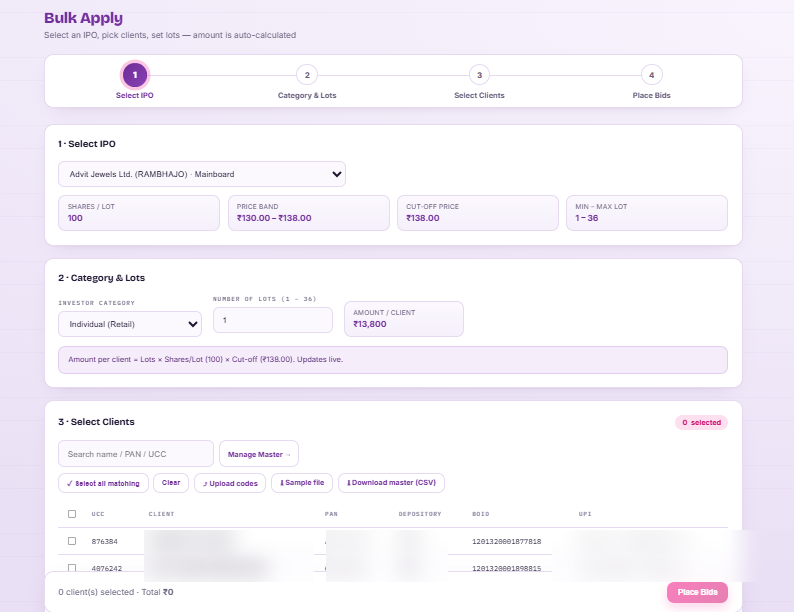Open the Advit Jewels Ltd. IPO dropdown
This screenshot has height=612, width=794.
[x=202, y=174]
